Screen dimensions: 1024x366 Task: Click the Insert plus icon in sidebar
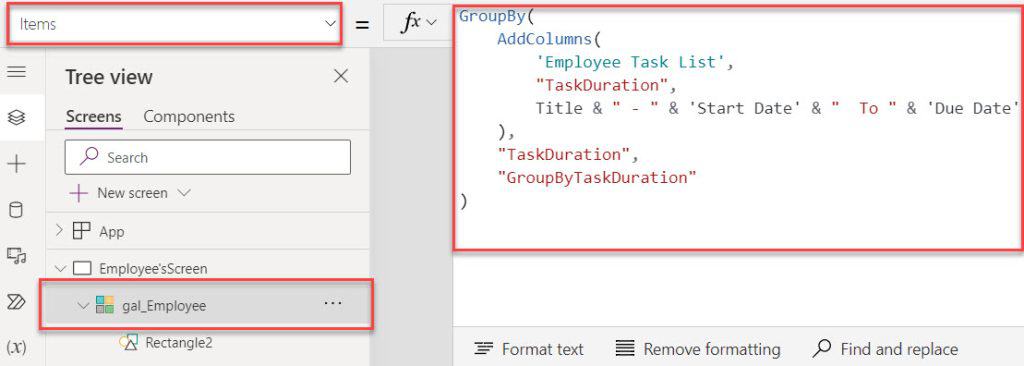click(x=16, y=164)
